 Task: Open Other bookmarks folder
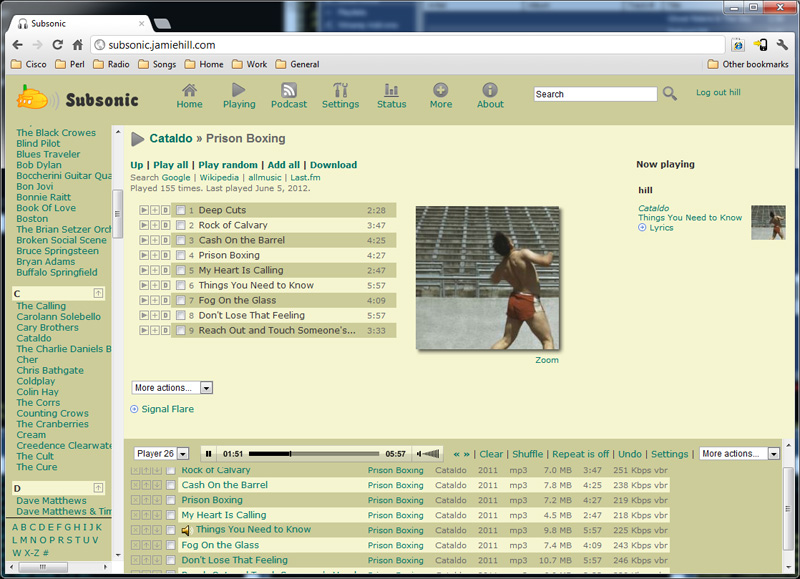coord(748,64)
